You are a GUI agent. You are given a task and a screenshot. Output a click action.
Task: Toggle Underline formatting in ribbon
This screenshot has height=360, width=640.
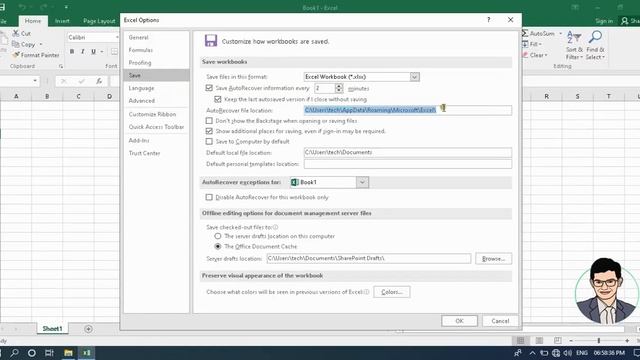point(93,51)
